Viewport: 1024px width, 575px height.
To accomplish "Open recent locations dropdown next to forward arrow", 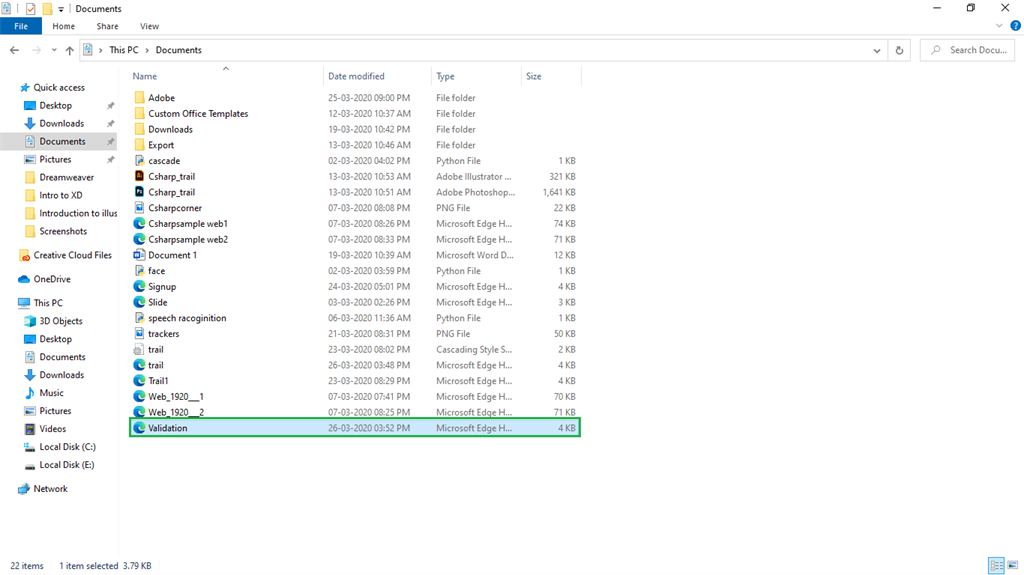I will (54, 50).
